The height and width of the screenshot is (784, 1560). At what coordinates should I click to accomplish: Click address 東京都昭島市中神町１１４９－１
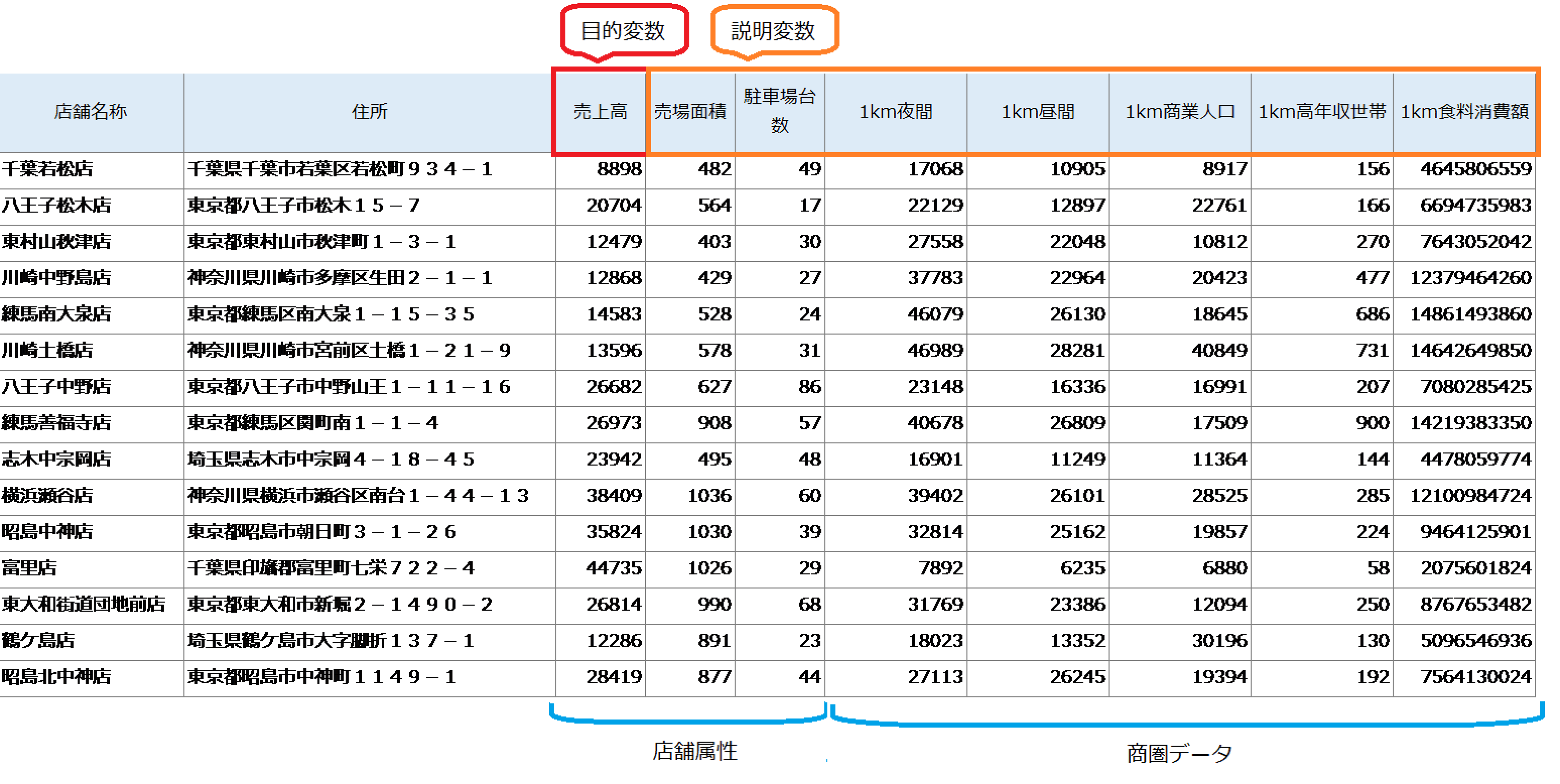click(321, 678)
